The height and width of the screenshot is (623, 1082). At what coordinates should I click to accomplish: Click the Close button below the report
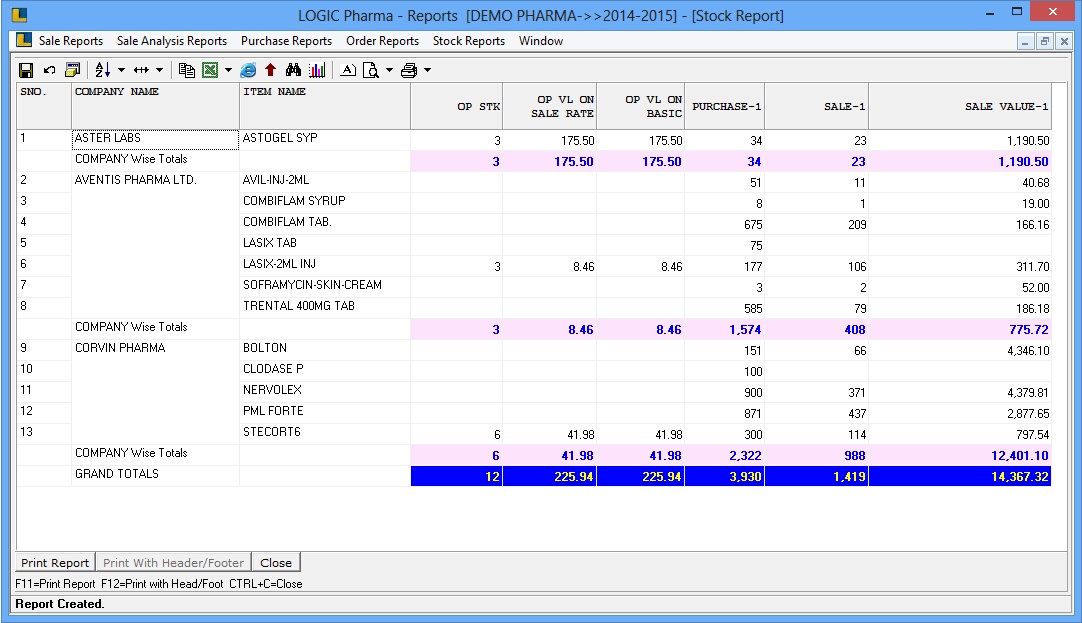pos(276,563)
